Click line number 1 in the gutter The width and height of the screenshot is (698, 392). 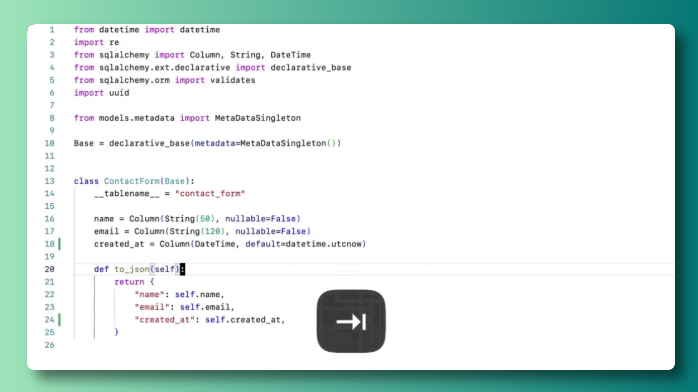52,30
